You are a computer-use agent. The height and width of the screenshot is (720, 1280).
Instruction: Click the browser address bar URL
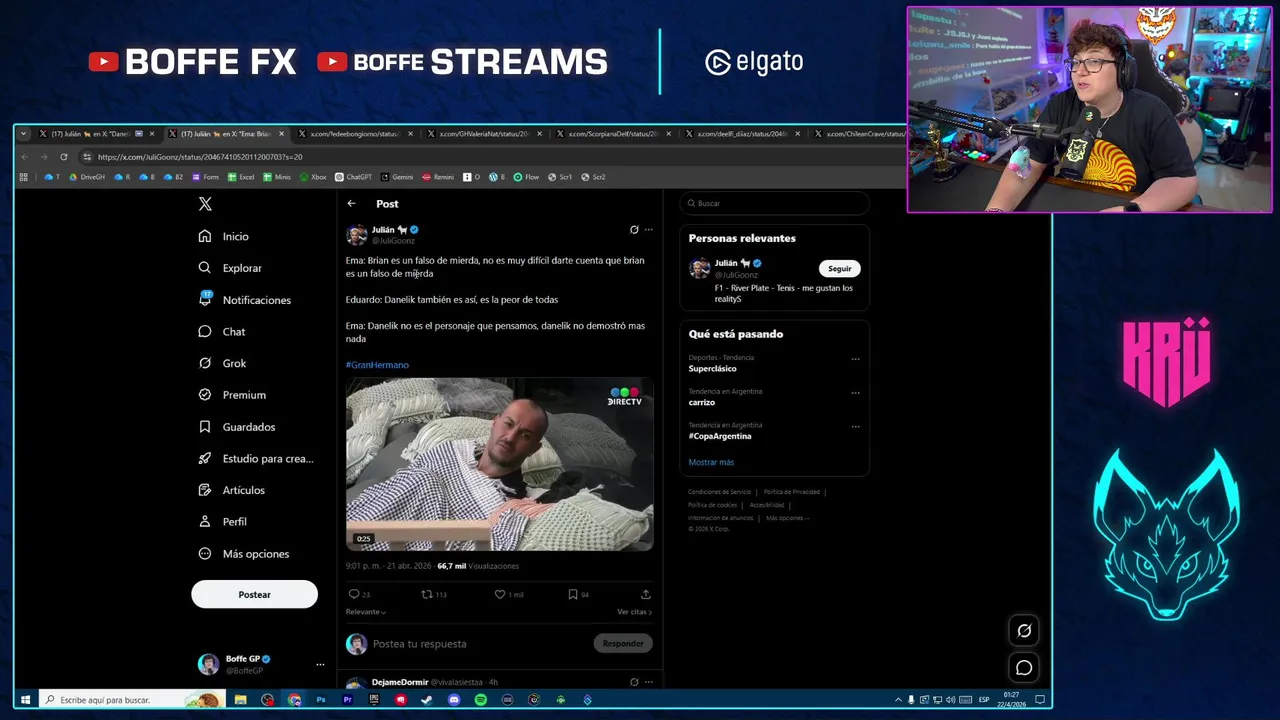200,157
